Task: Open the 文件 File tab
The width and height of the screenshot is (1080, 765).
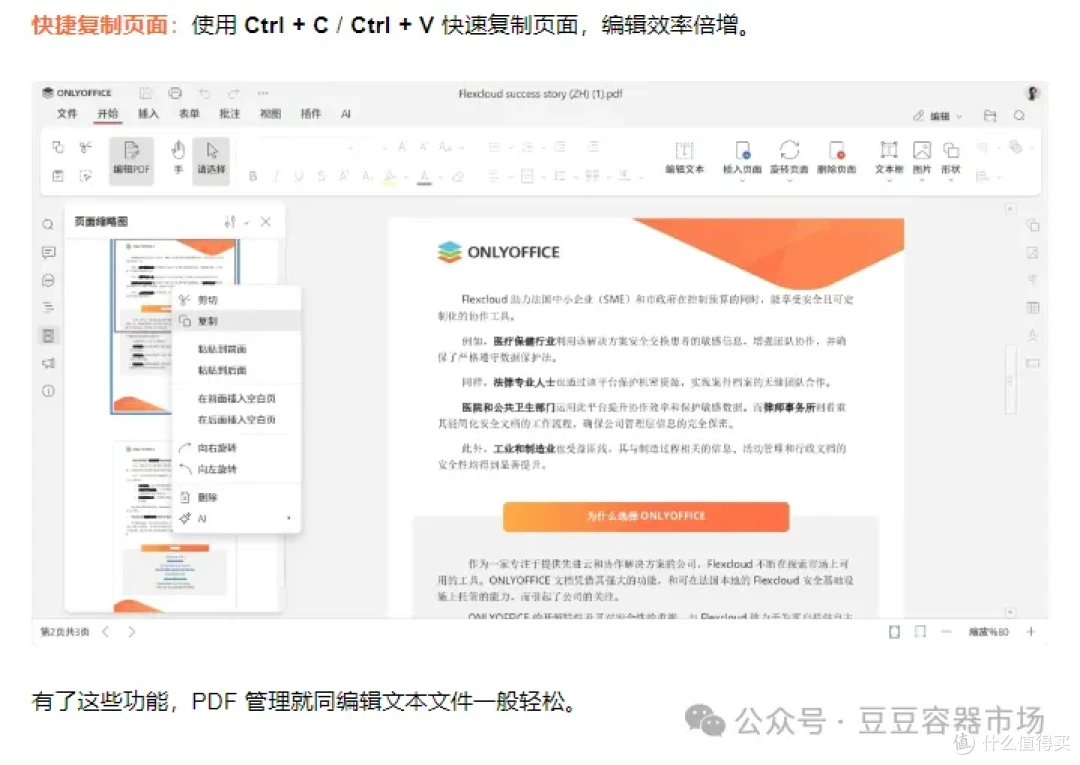Action: click(67, 114)
